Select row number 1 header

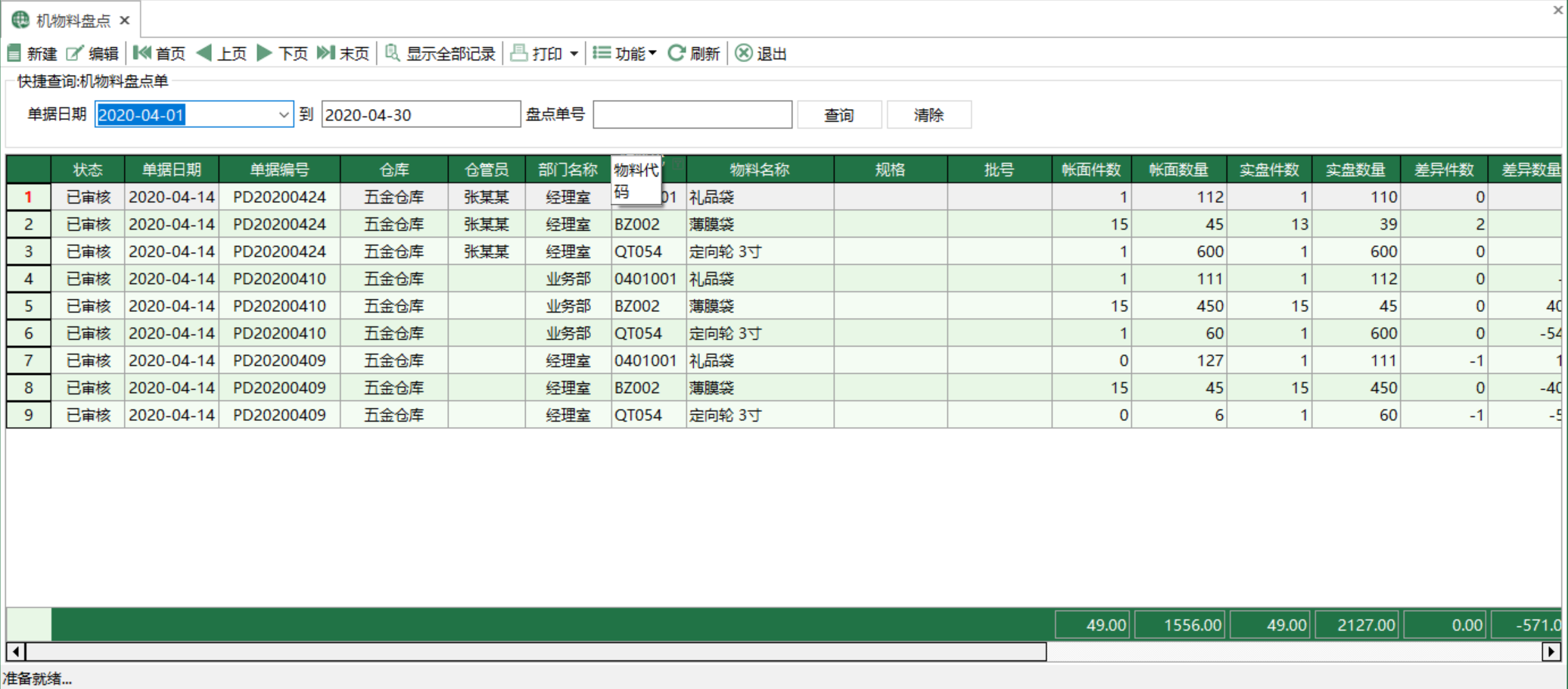29,197
